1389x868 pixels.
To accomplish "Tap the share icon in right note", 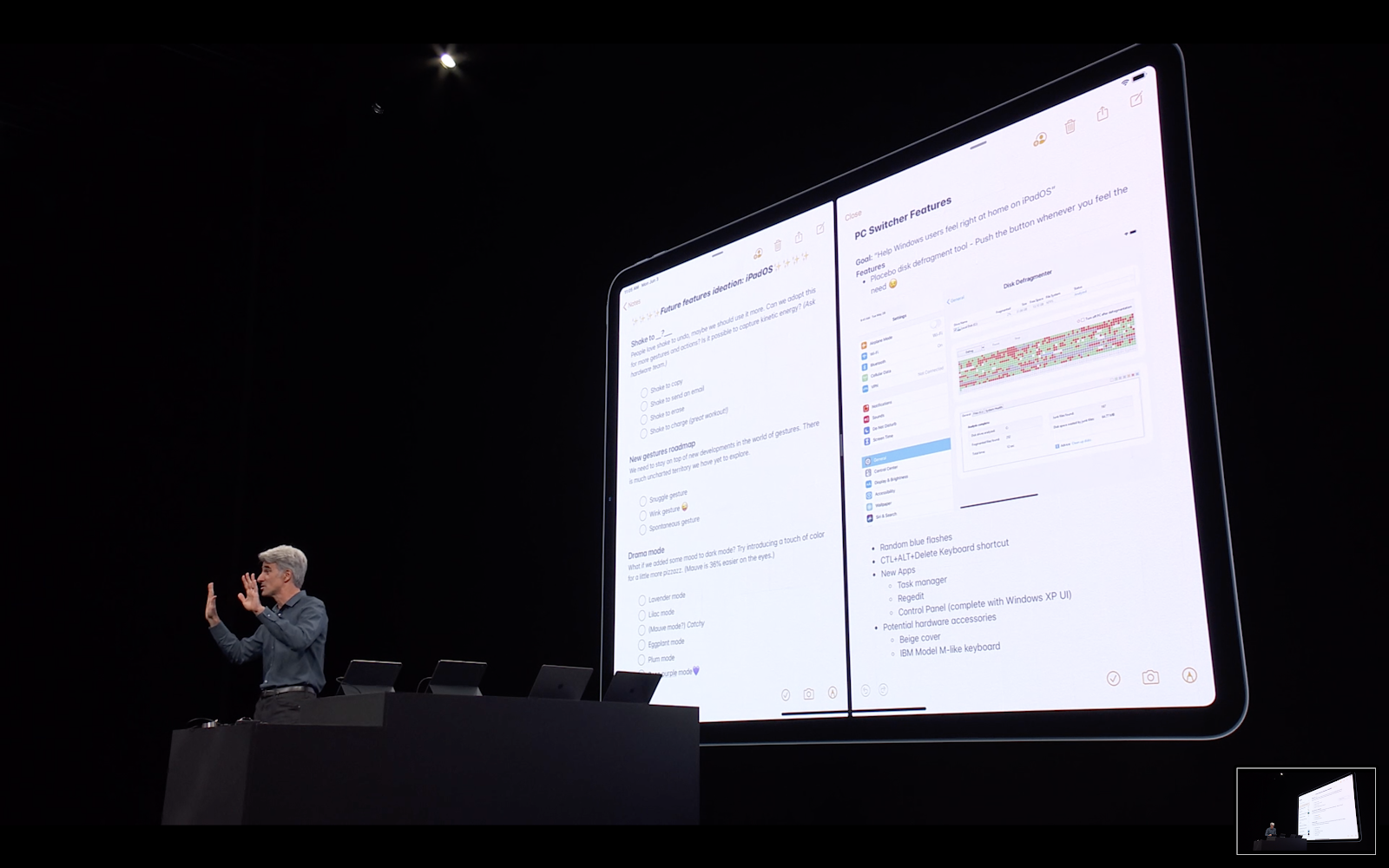I will 1103,113.
